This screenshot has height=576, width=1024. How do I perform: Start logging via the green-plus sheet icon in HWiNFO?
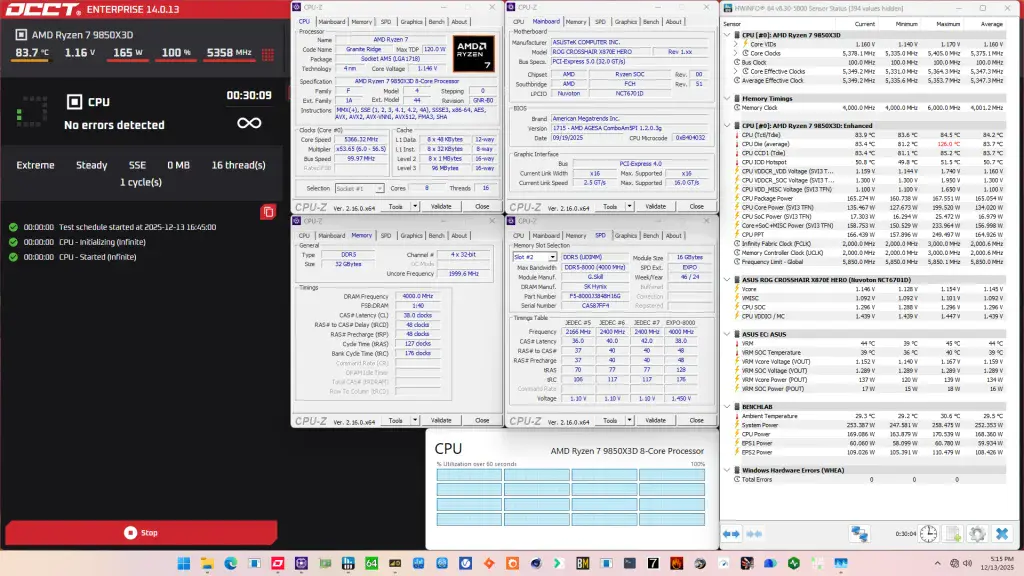click(952, 532)
